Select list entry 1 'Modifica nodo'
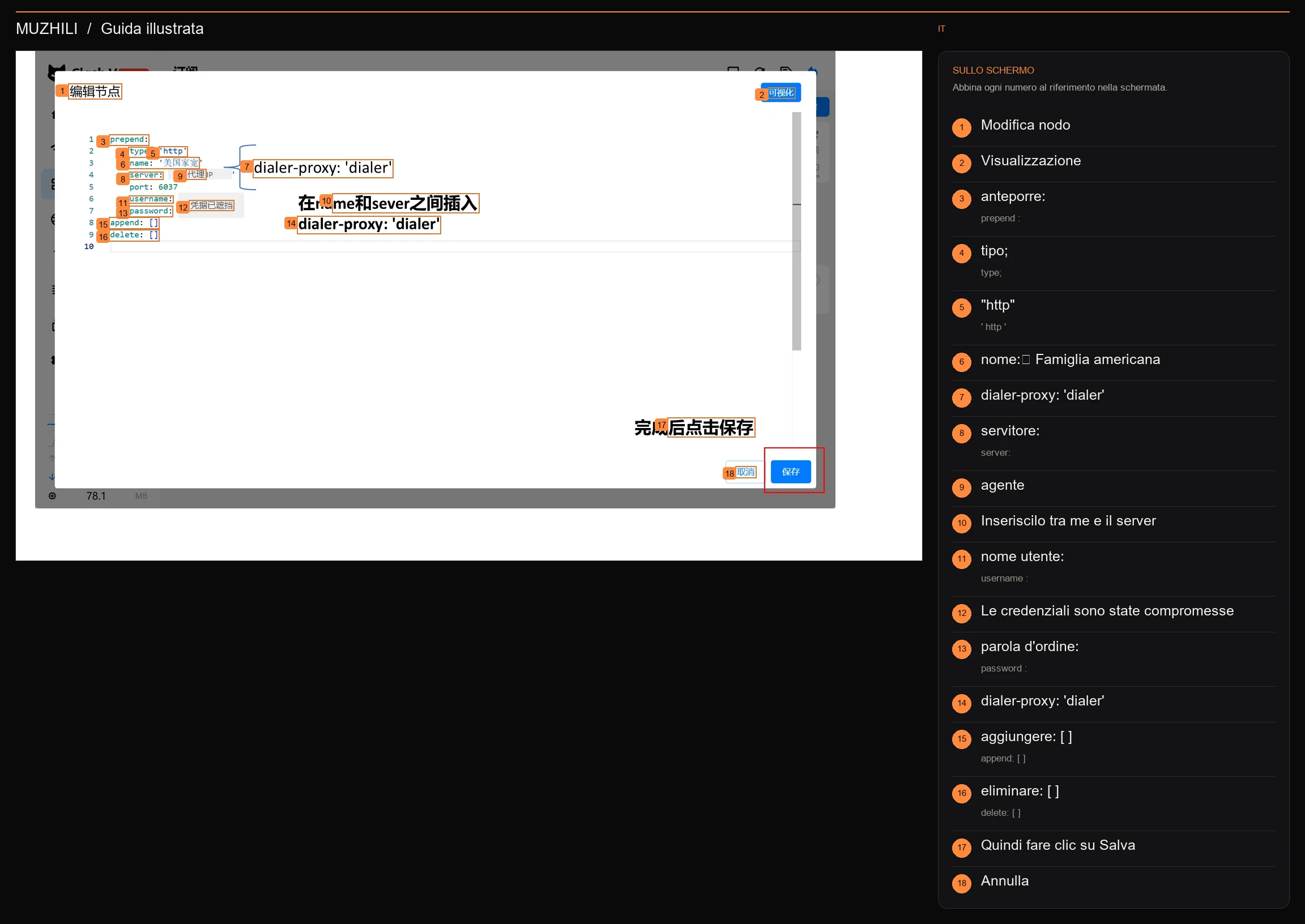This screenshot has height=924, width=1305. pos(1113,129)
